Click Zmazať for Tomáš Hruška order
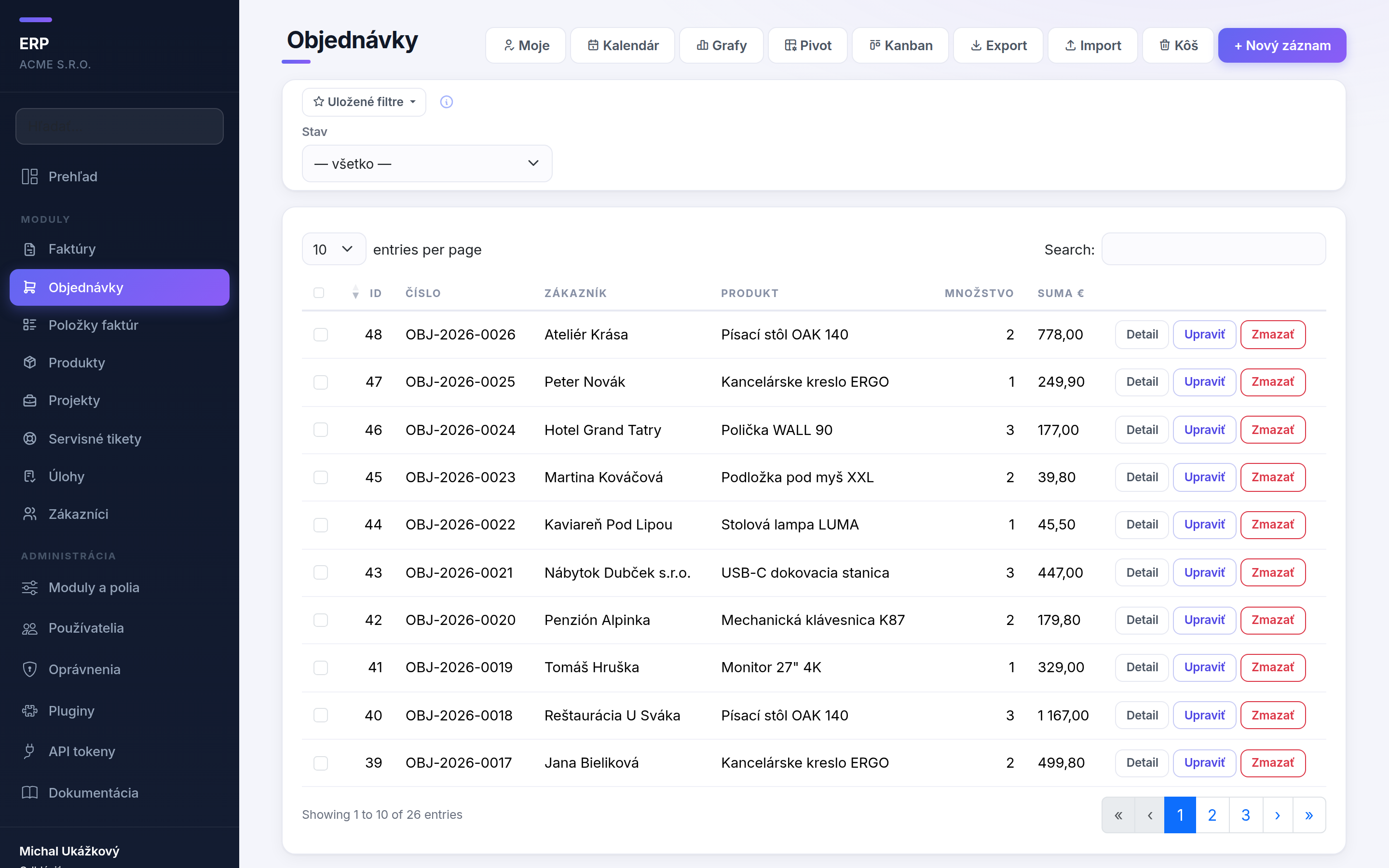The image size is (1389, 868). coord(1273,668)
